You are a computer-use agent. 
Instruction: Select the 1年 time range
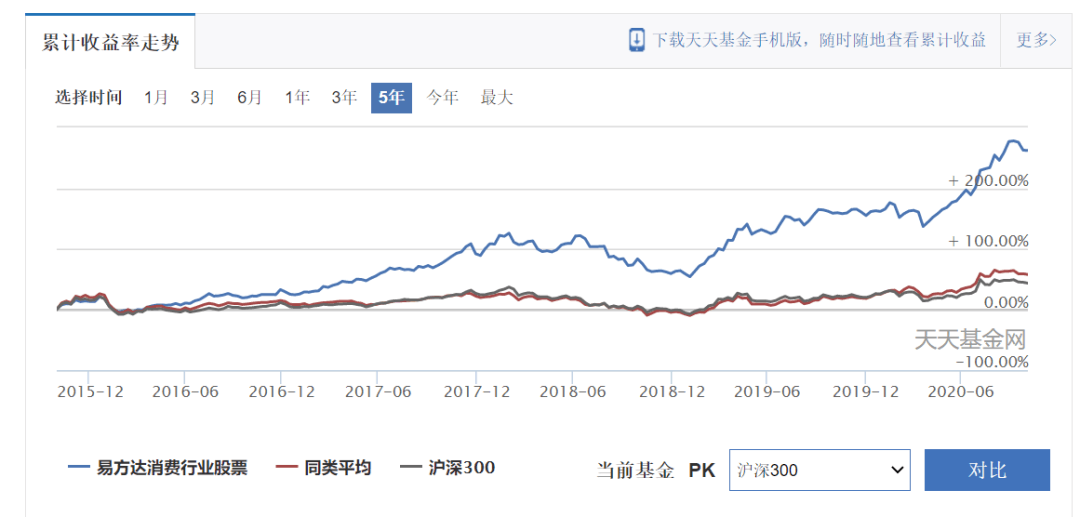[x=297, y=98]
